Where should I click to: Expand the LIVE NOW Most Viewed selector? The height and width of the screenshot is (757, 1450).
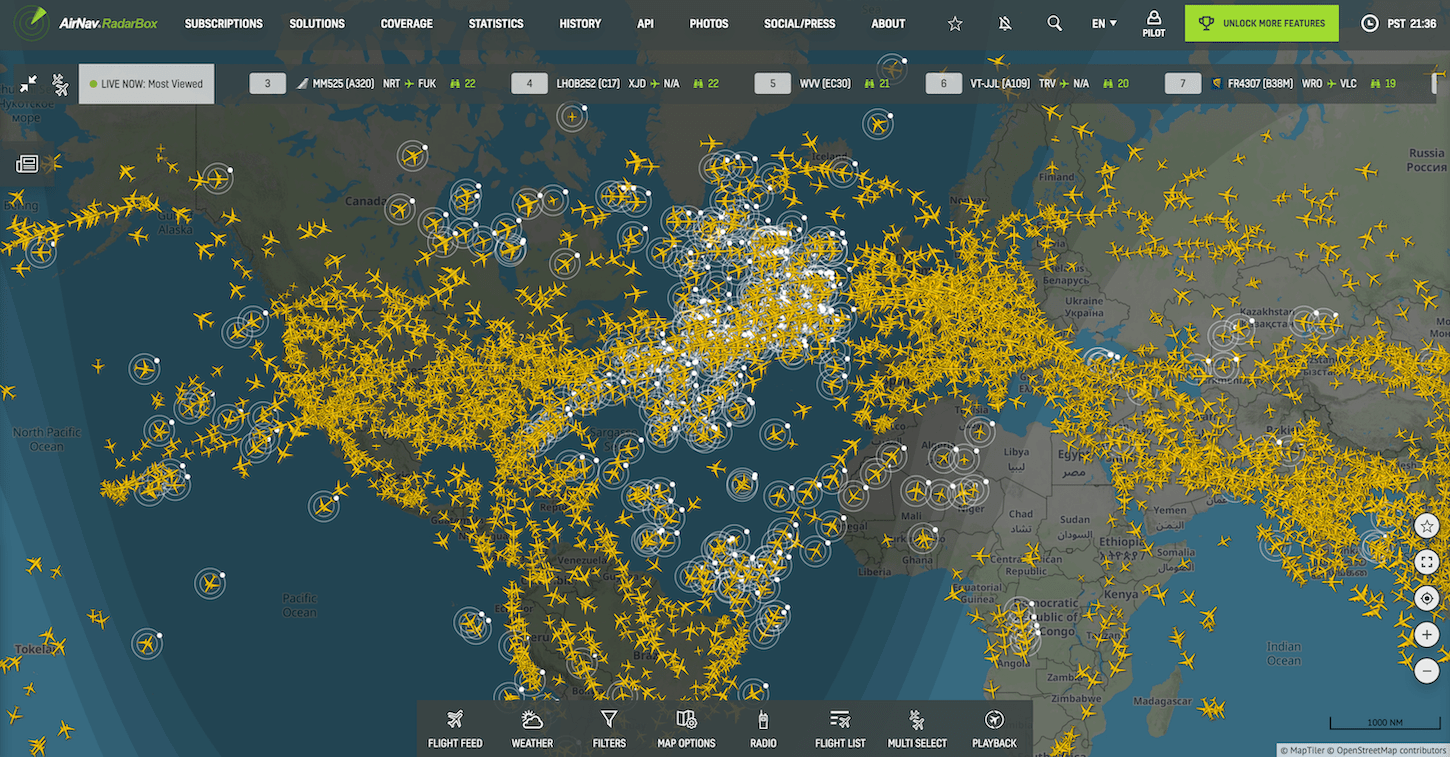pyautogui.click(x=146, y=84)
